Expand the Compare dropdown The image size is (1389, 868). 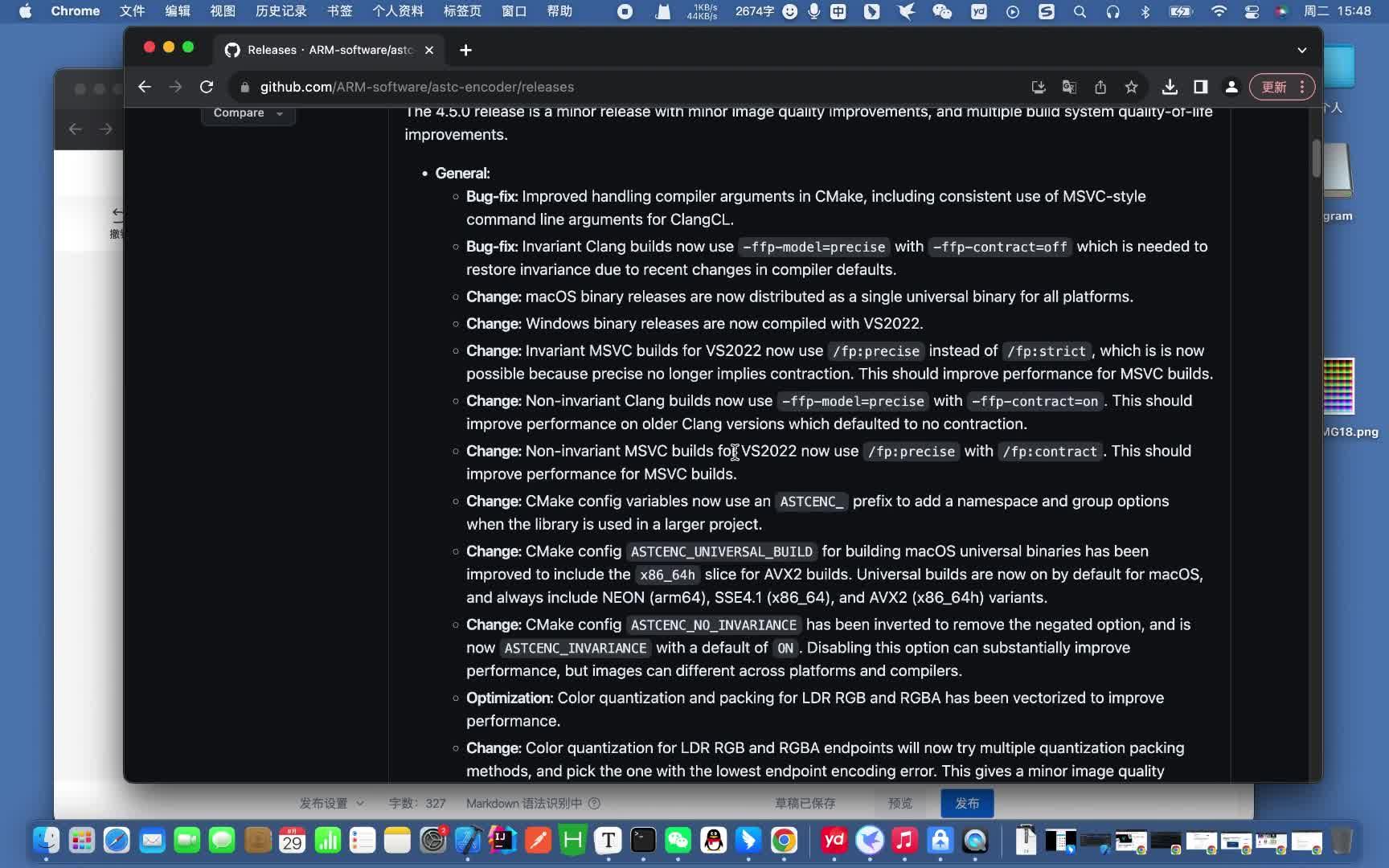tap(248, 113)
